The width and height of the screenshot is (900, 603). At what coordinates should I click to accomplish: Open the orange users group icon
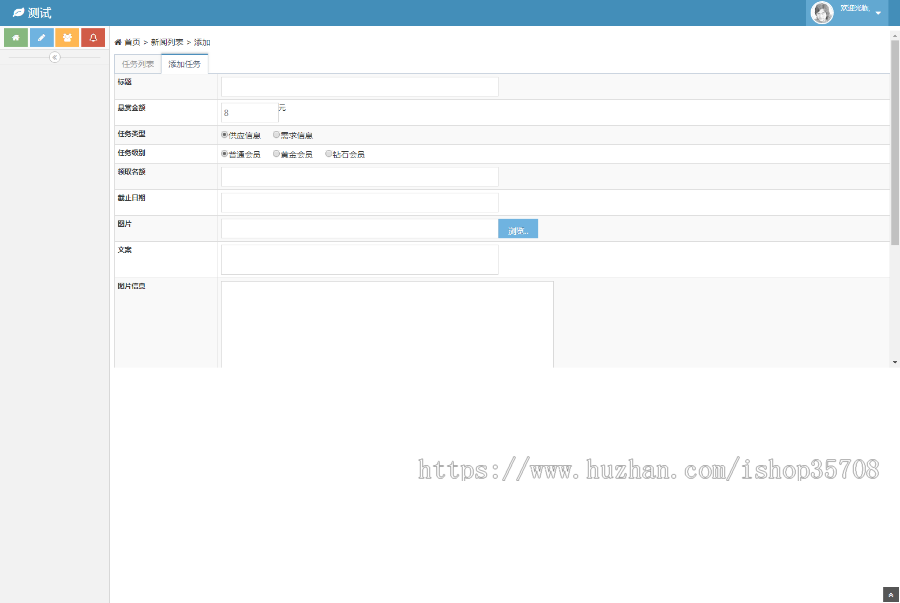click(x=67, y=38)
